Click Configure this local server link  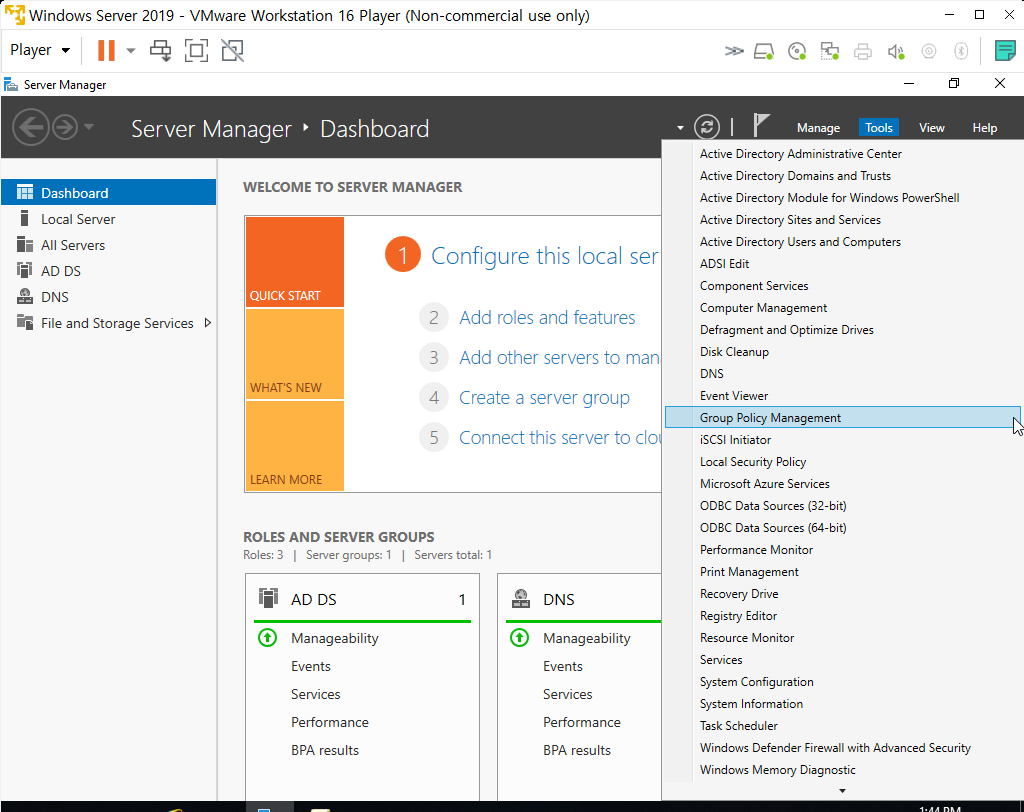(x=545, y=255)
